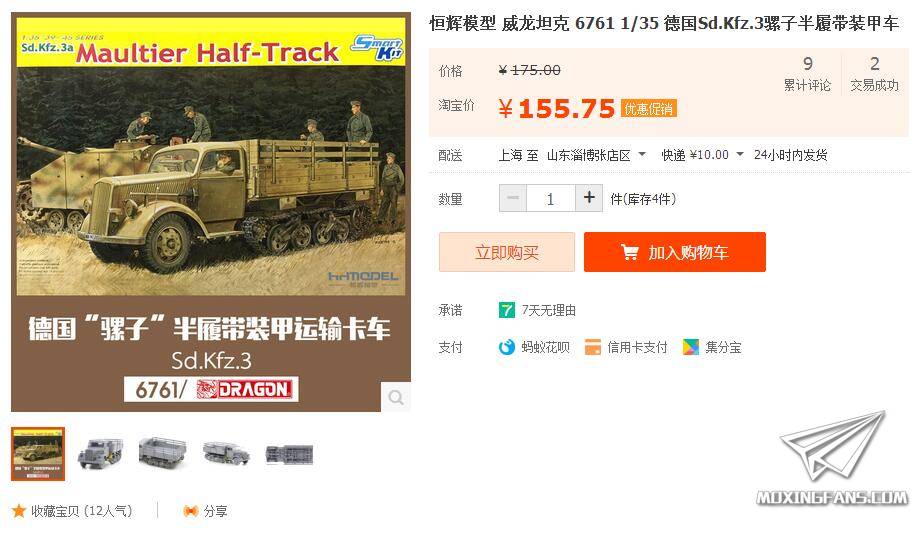Screen dimensions: 918x533
Task: Click the green 7-day return icon
Action: (506, 310)
